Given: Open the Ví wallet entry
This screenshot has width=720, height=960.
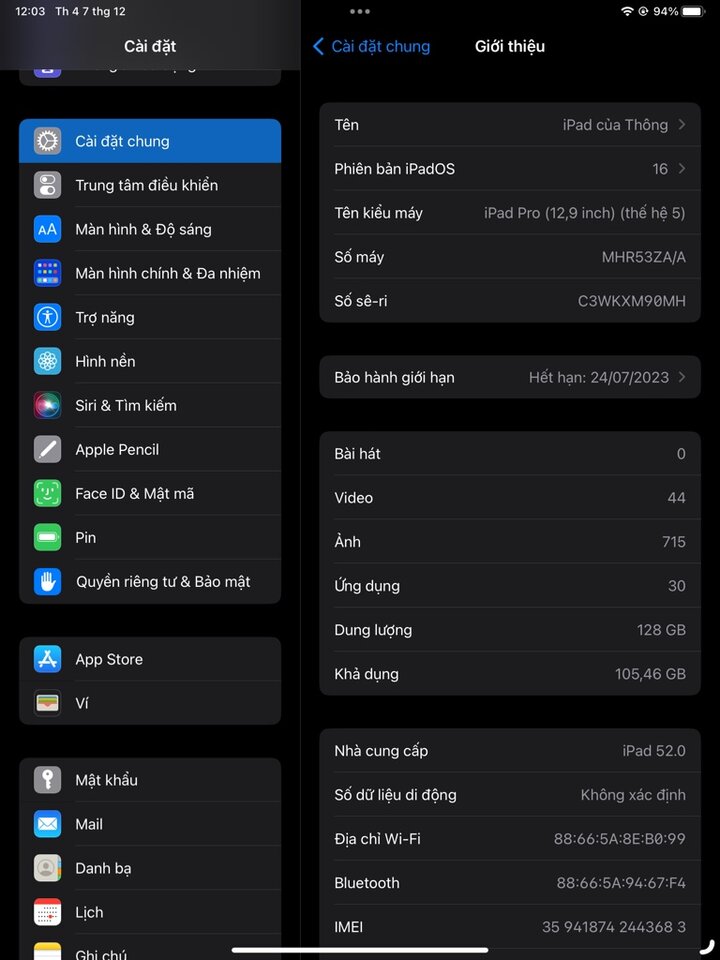Looking at the screenshot, I should (x=150, y=703).
